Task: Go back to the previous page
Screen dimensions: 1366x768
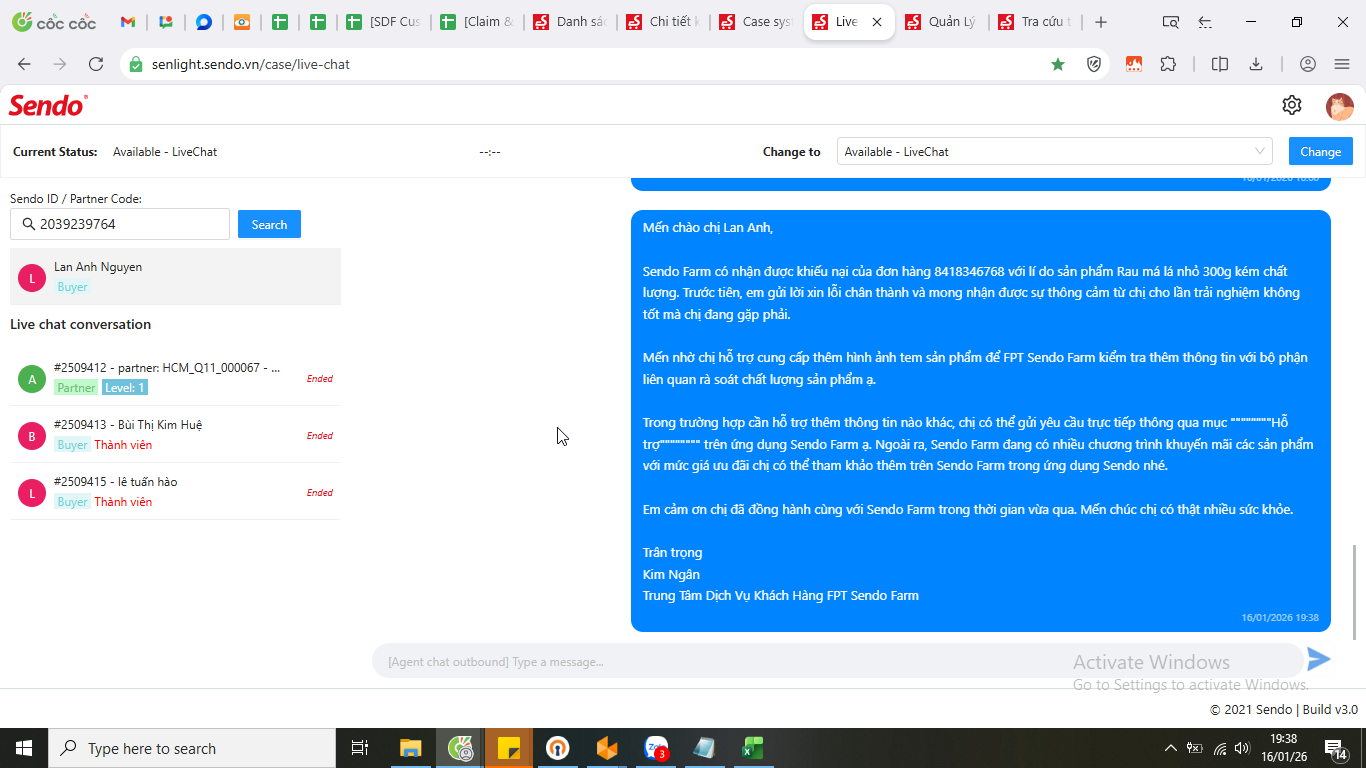Action: [x=24, y=64]
